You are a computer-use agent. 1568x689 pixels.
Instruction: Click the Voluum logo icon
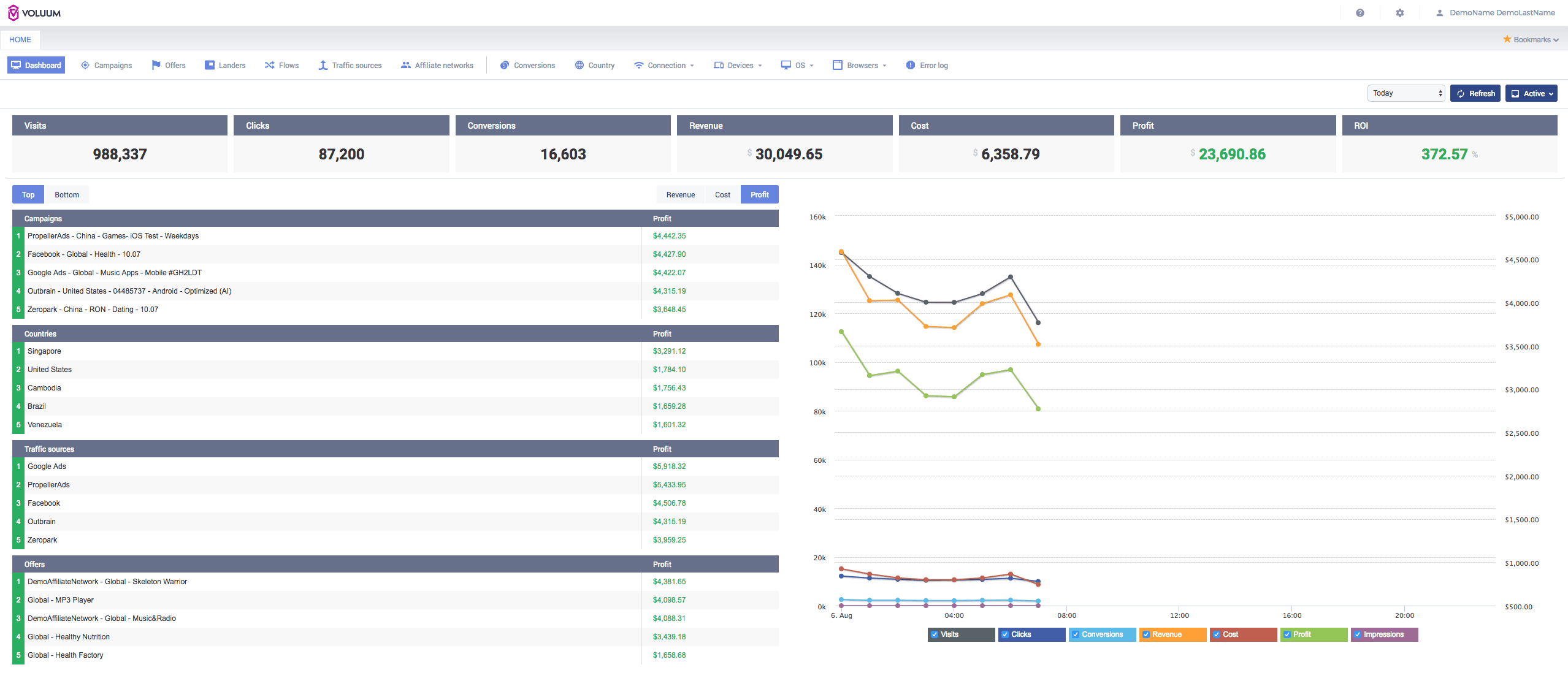(13, 13)
